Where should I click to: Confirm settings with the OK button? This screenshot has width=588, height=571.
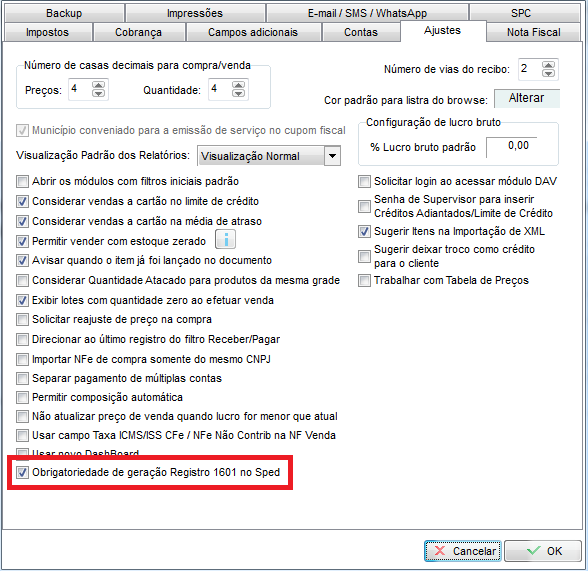point(543,551)
